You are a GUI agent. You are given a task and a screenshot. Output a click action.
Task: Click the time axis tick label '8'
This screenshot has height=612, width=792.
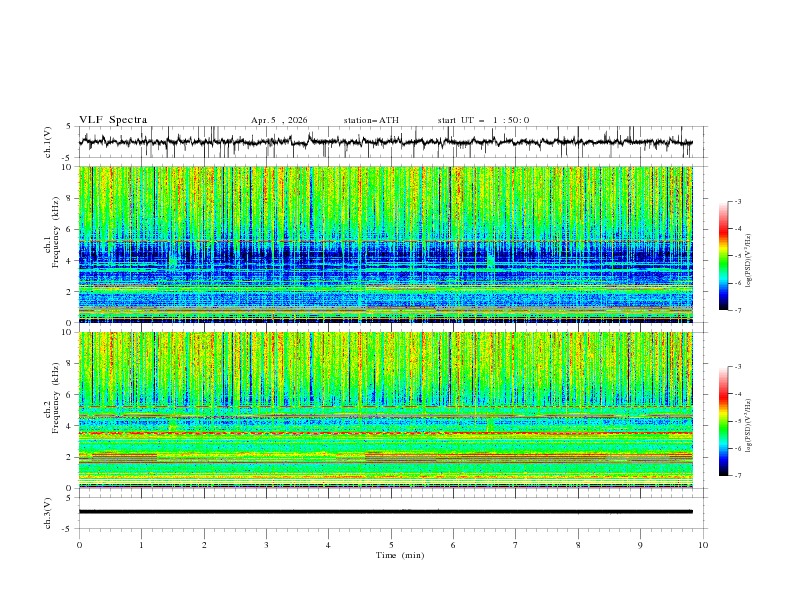(x=578, y=545)
